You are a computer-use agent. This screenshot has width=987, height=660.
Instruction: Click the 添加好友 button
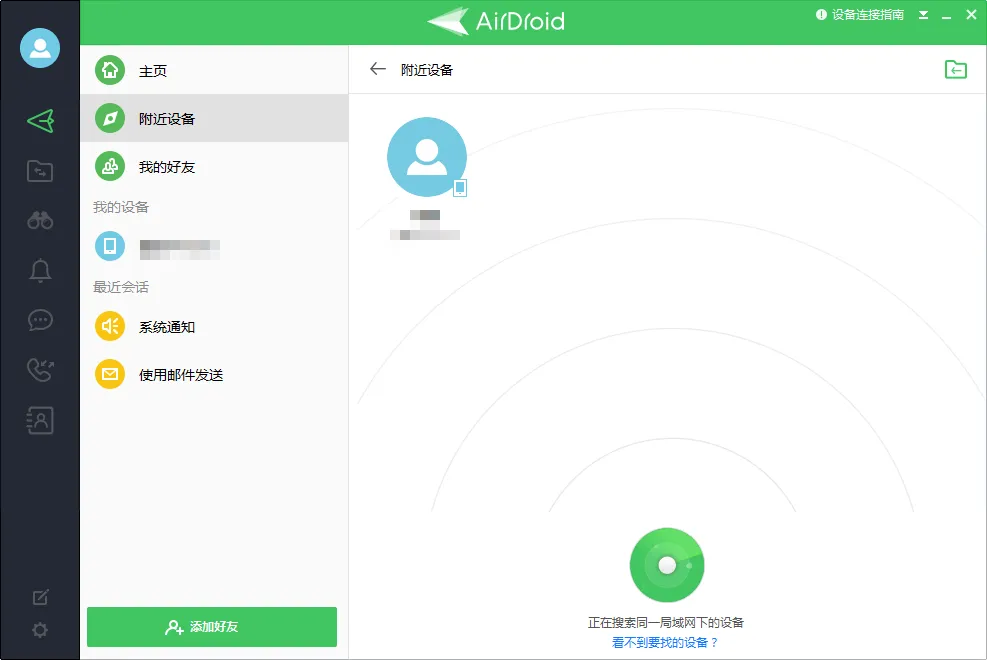[x=212, y=627]
